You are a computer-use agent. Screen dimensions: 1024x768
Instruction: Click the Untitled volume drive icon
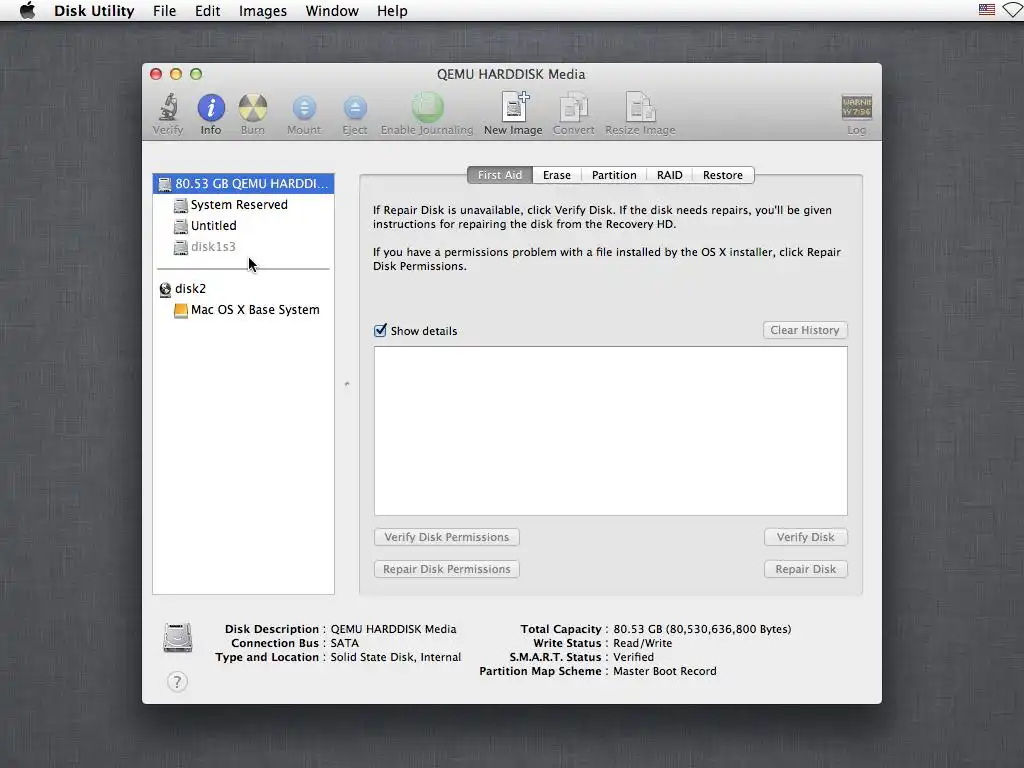[x=181, y=227]
